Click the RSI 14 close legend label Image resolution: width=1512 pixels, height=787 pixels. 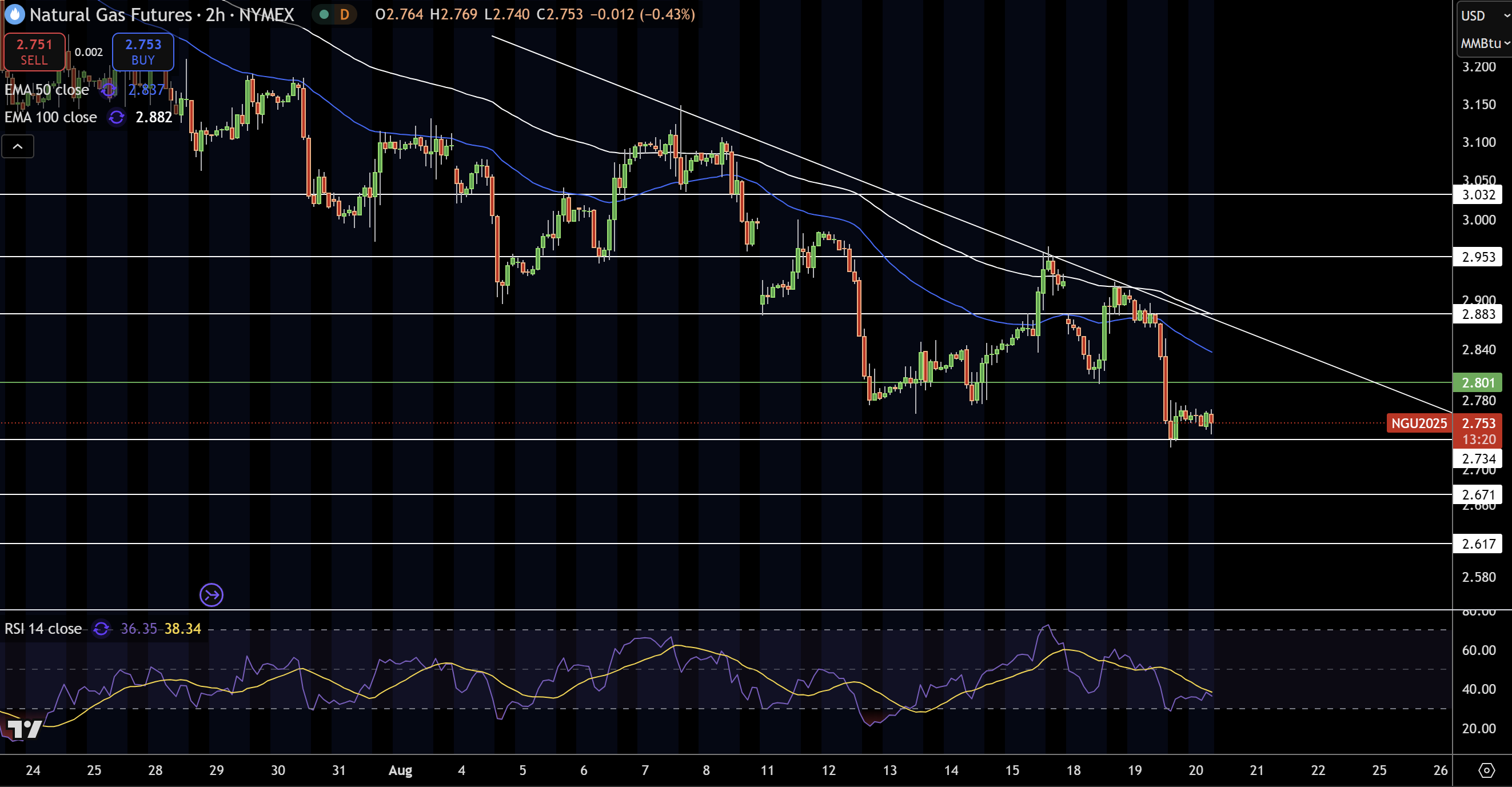pos(43,629)
